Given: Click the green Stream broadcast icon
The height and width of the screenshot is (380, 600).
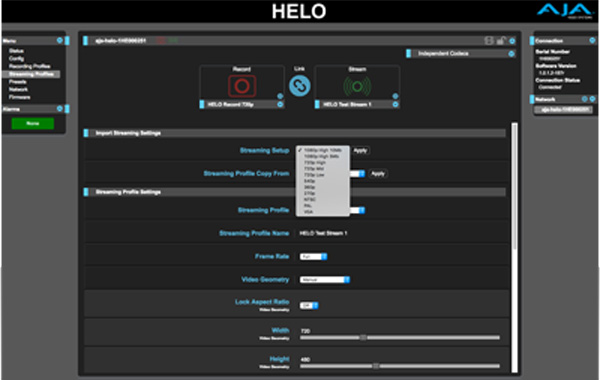Looking at the screenshot, I should pyautogui.click(x=357, y=86).
